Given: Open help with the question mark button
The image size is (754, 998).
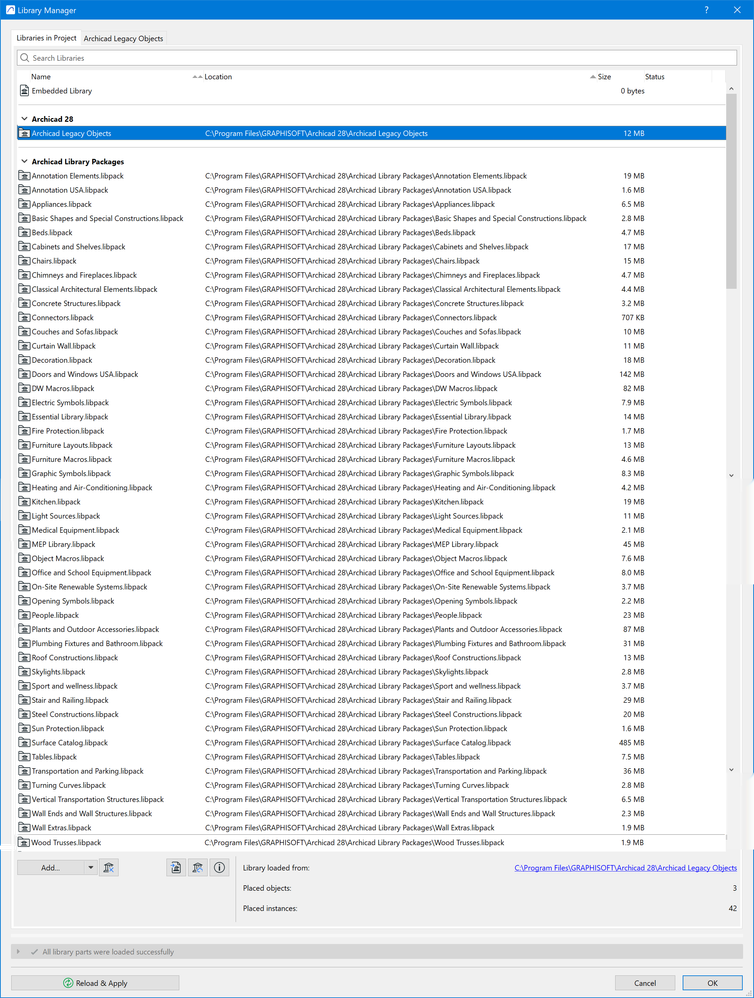Looking at the screenshot, I should (707, 10).
